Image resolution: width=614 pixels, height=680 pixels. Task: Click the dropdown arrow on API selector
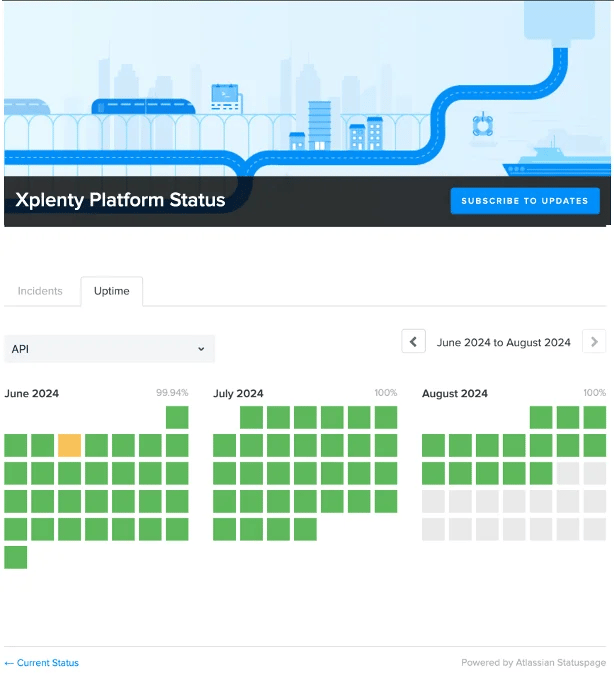pos(201,349)
